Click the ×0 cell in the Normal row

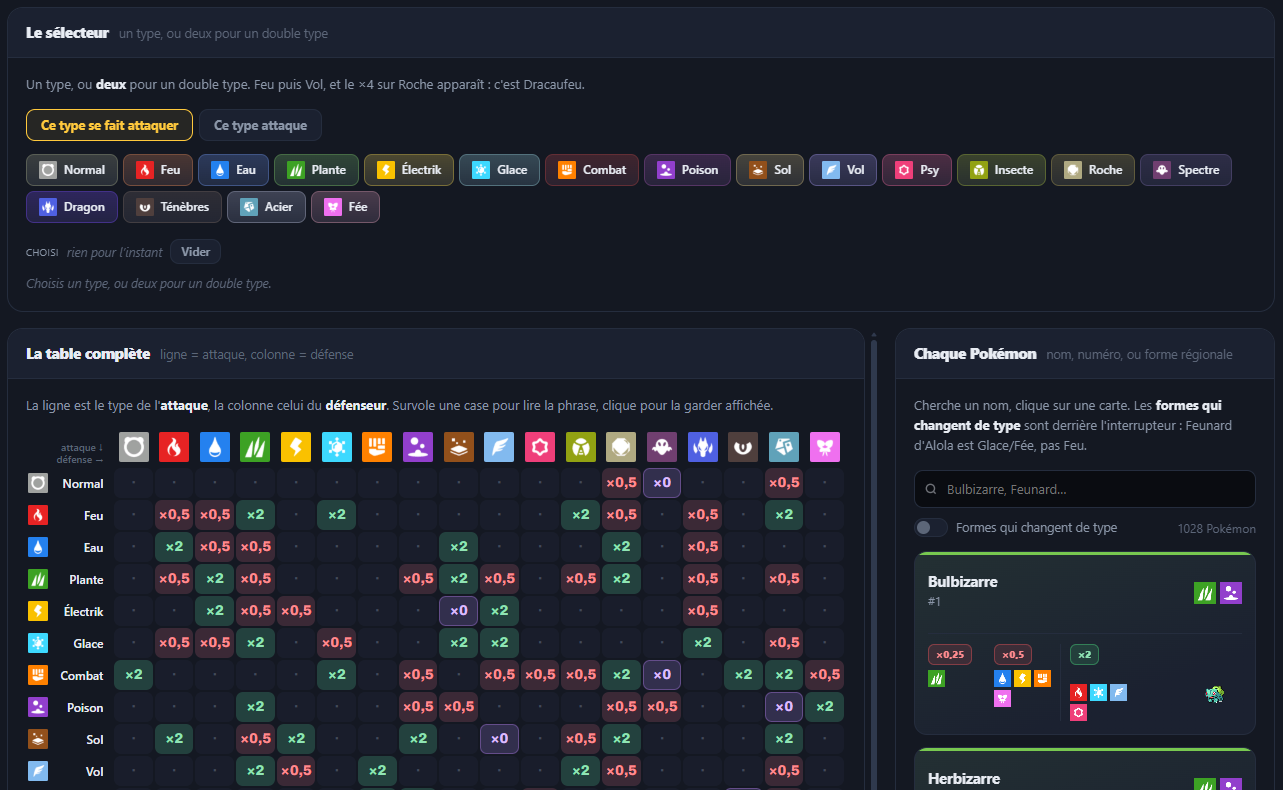tap(662, 483)
